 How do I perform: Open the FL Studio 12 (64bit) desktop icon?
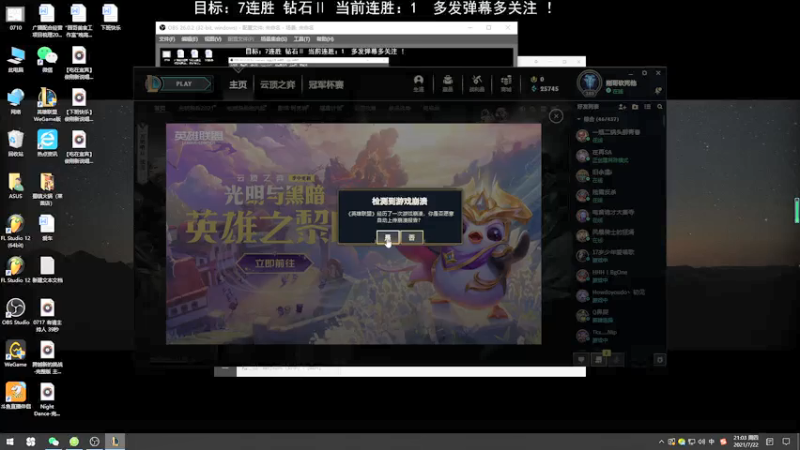[x=15, y=231]
